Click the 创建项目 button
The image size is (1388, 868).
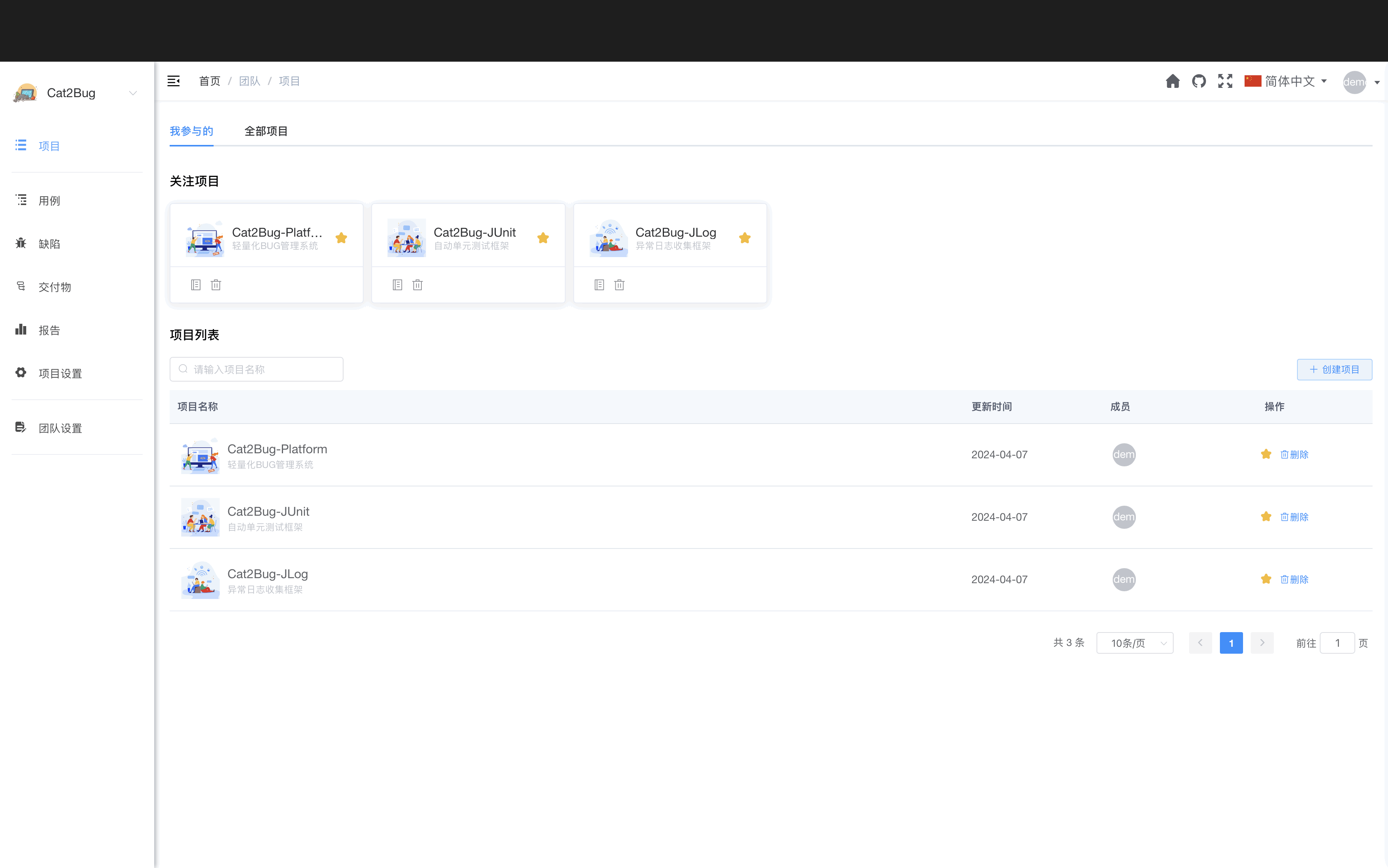tap(1334, 369)
